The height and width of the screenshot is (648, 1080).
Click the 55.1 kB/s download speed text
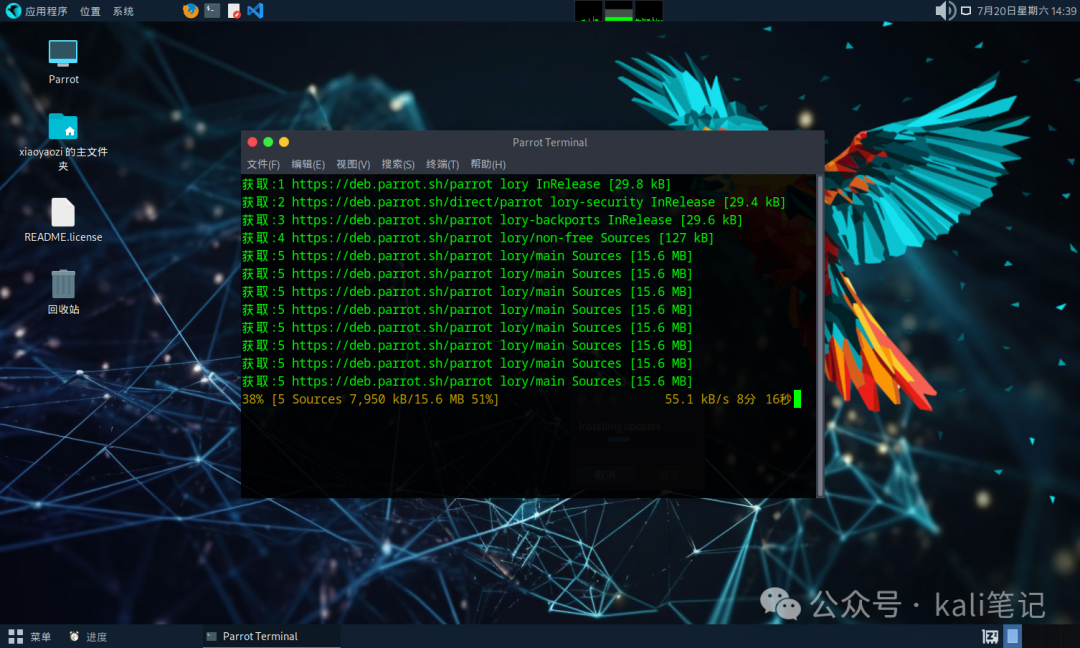pyautogui.click(x=696, y=399)
